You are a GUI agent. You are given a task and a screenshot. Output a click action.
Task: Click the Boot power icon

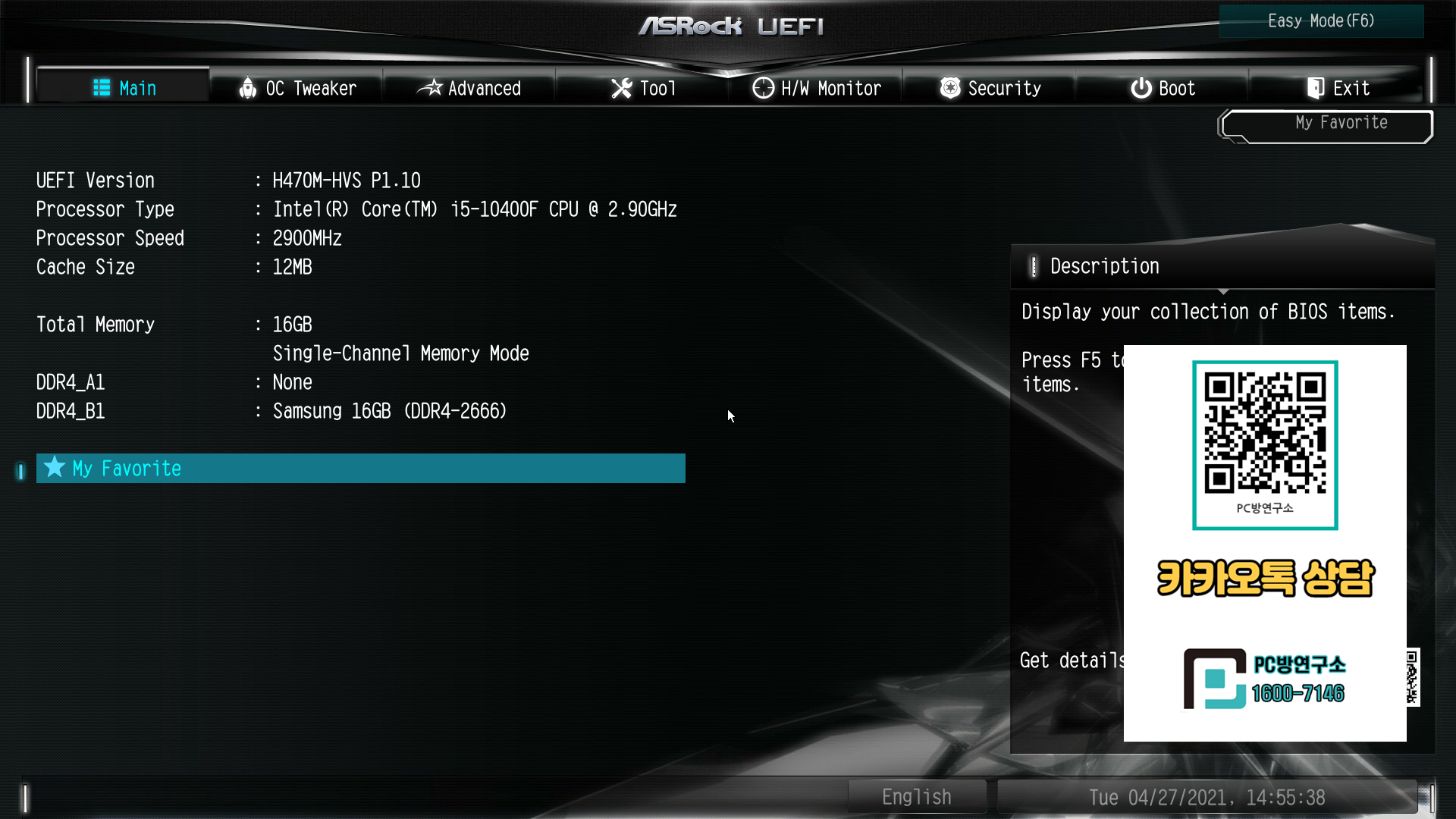[1141, 88]
